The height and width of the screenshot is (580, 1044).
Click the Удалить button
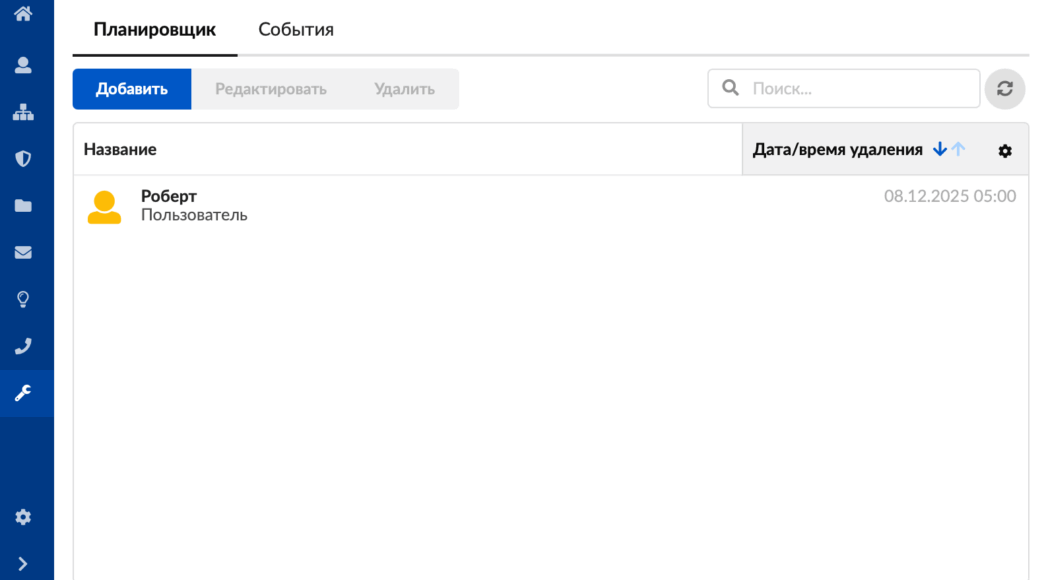(404, 89)
